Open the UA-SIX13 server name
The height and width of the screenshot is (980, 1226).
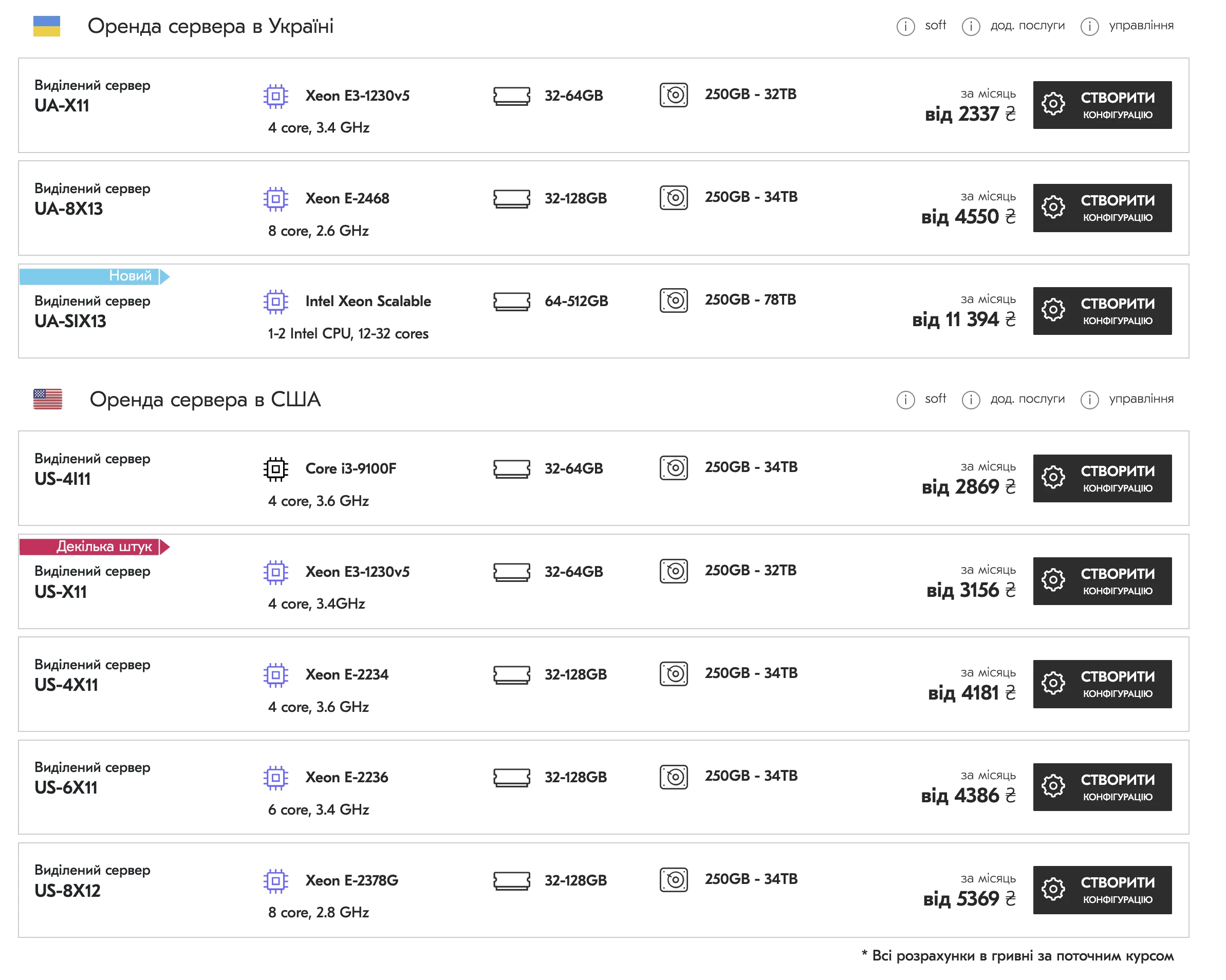pyautogui.click(x=70, y=322)
